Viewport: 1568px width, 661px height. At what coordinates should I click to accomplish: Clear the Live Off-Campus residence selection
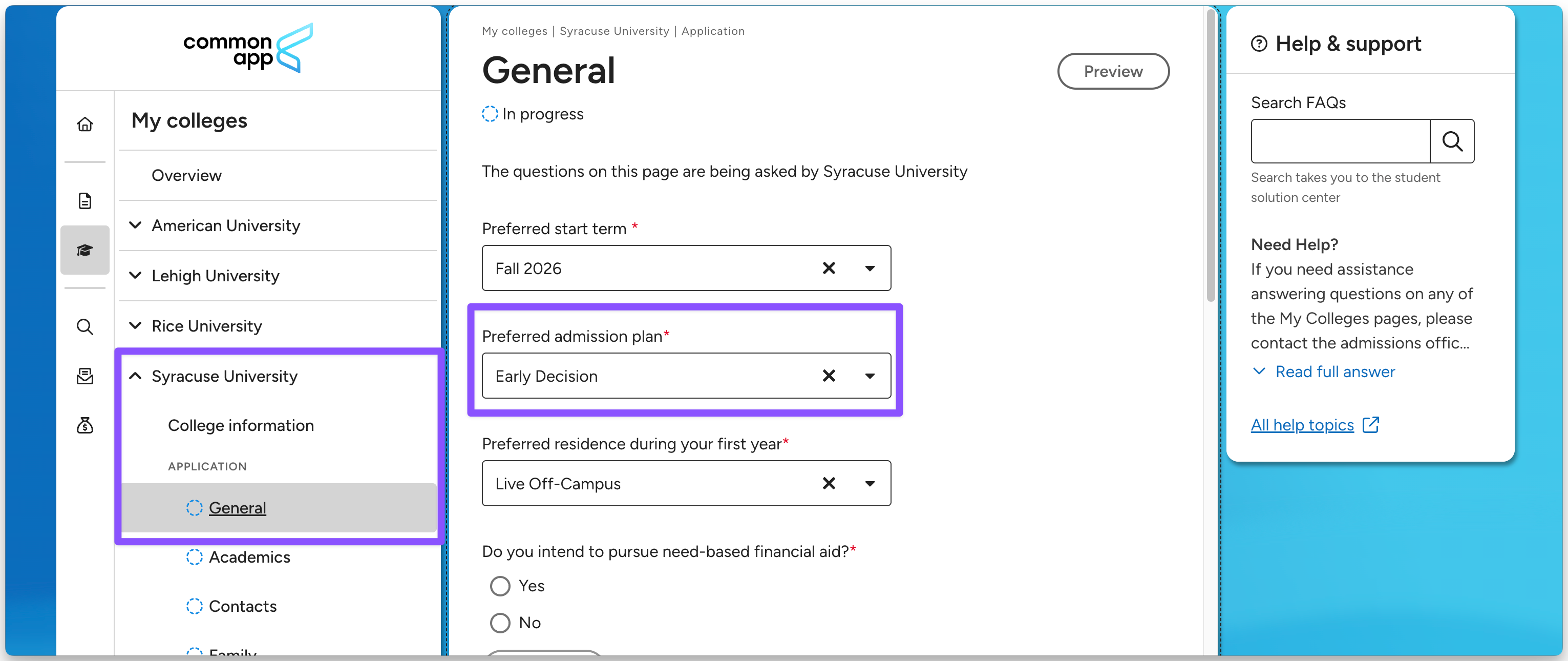pyautogui.click(x=829, y=483)
